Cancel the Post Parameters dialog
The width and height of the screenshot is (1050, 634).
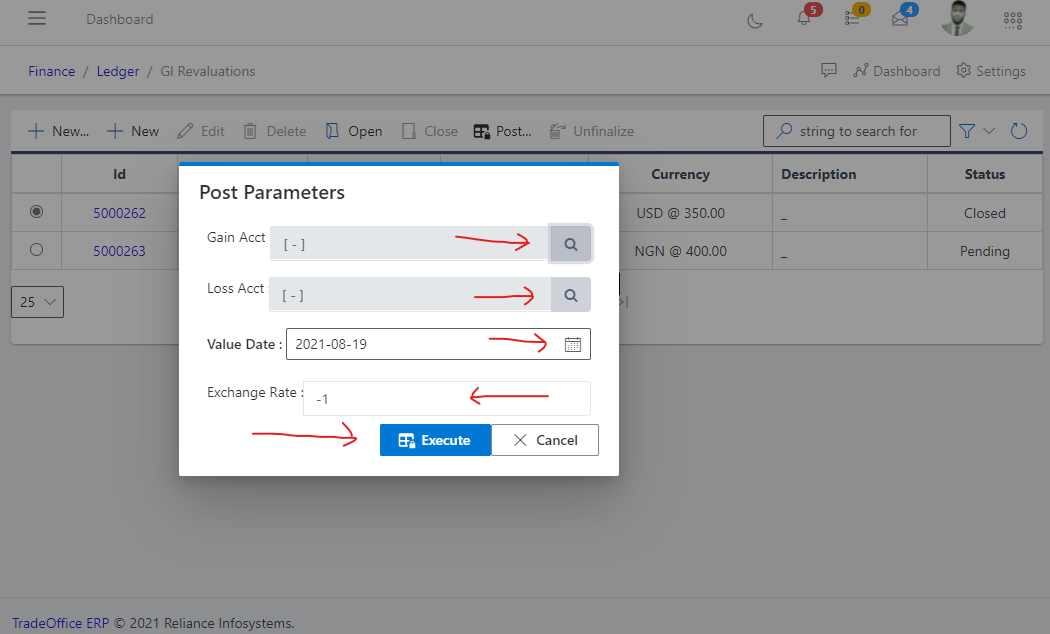tap(545, 440)
